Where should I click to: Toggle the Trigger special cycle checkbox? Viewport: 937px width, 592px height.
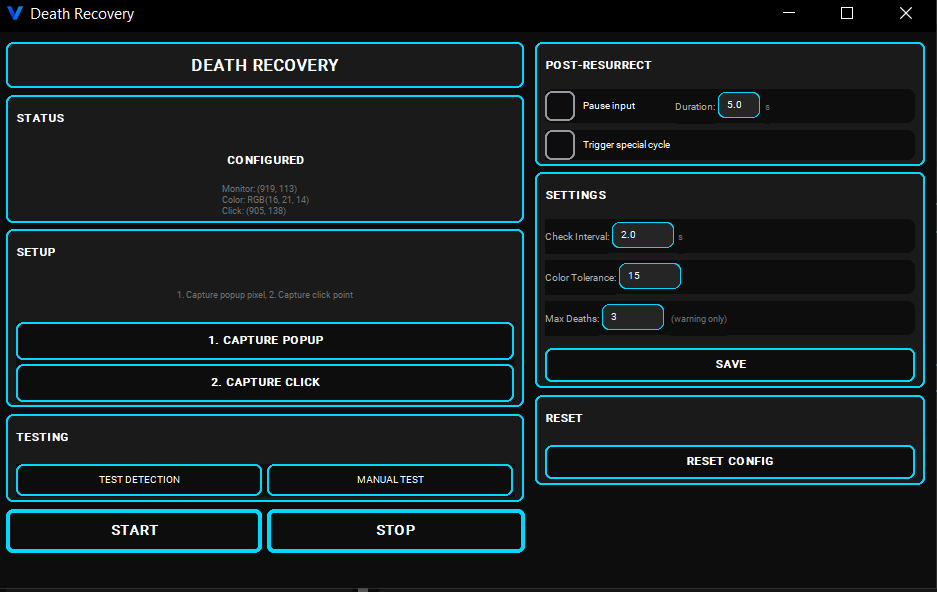[x=560, y=145]
